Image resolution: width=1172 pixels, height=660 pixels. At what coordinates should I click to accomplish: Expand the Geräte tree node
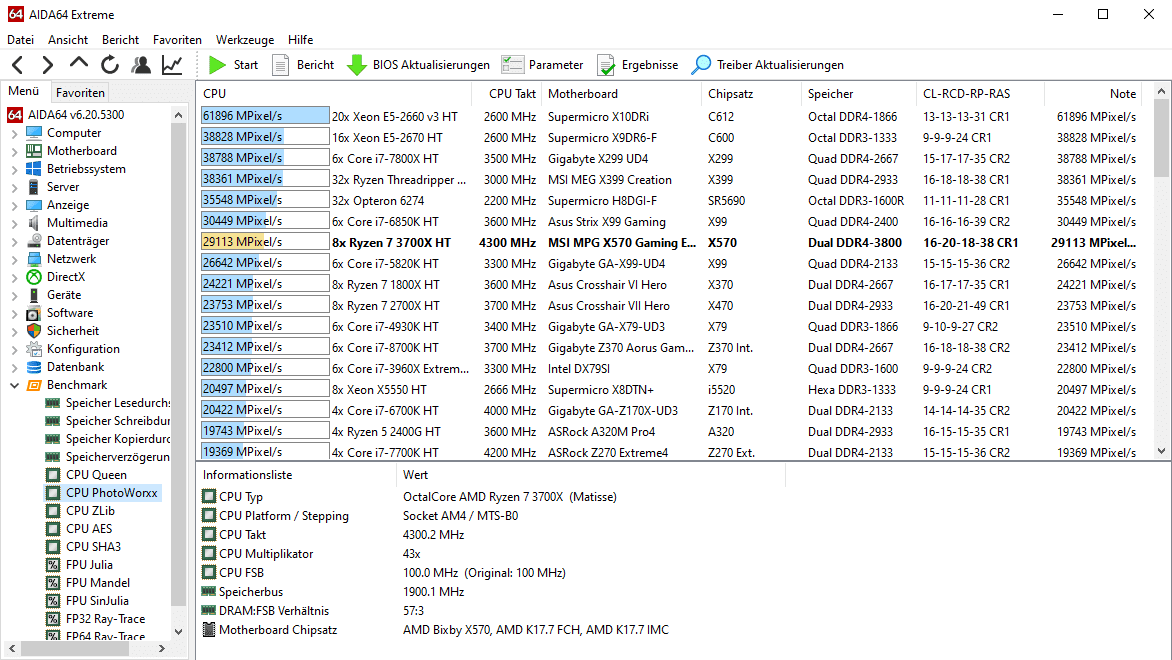(x=14, y=295)
